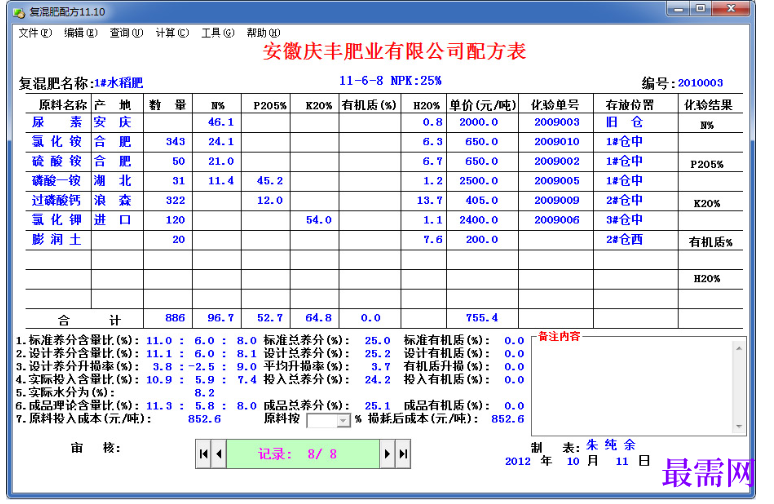This screenshot has width=774, height=504.
Task: Select raw material 硫酸铵
Action: pos(57,161)
